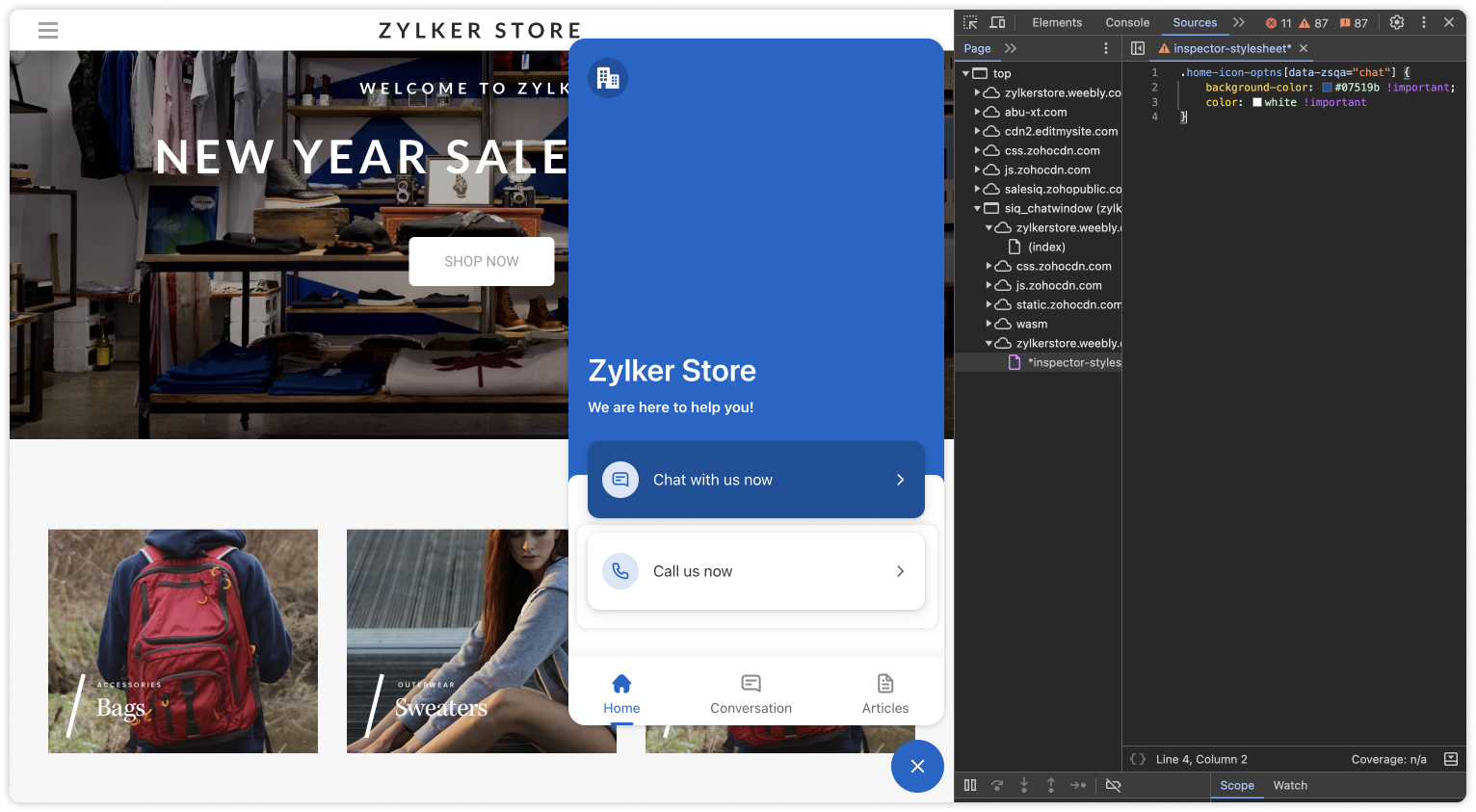Click the step out of function arrow
The image size is (1476, 812).
(x=1051, y=785)
